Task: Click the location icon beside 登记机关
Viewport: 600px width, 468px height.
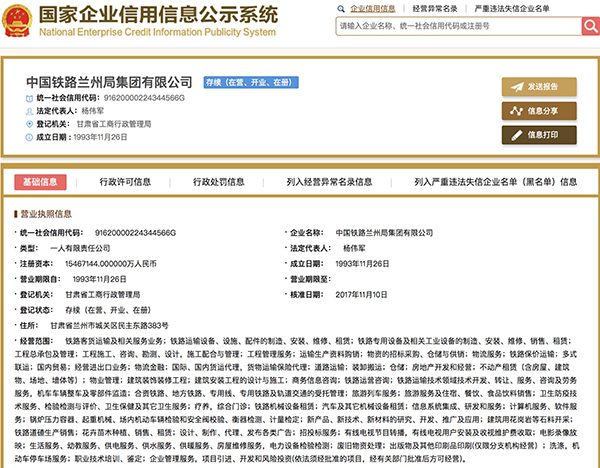Action: point(29,124)
